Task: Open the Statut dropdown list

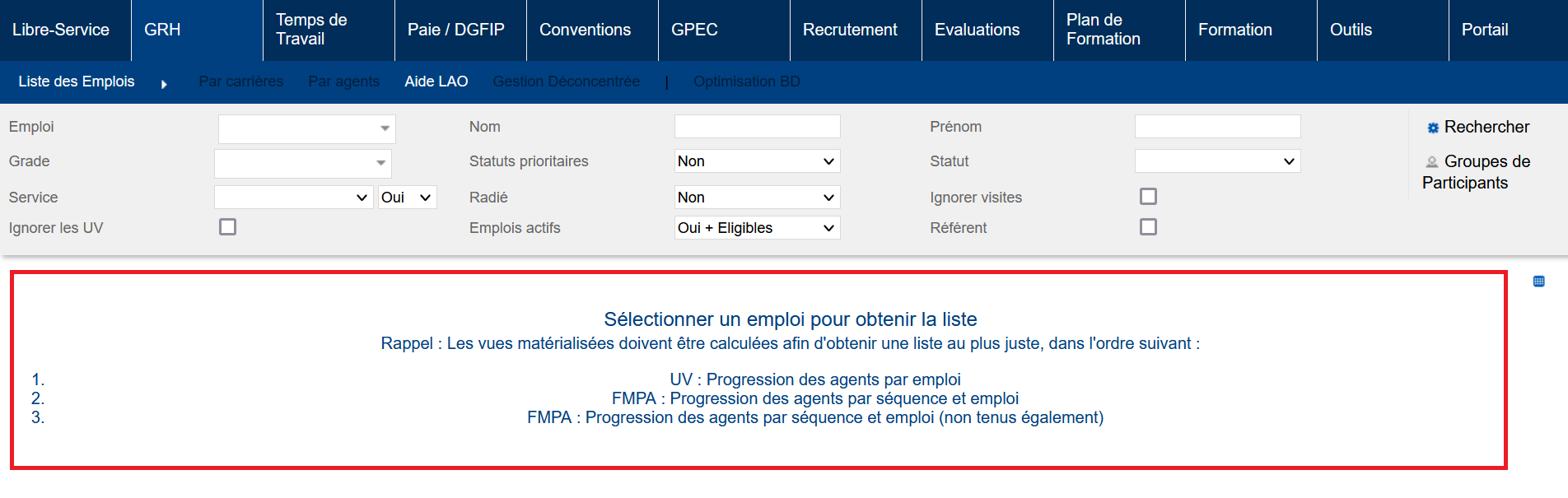Action: point(1216,161)
